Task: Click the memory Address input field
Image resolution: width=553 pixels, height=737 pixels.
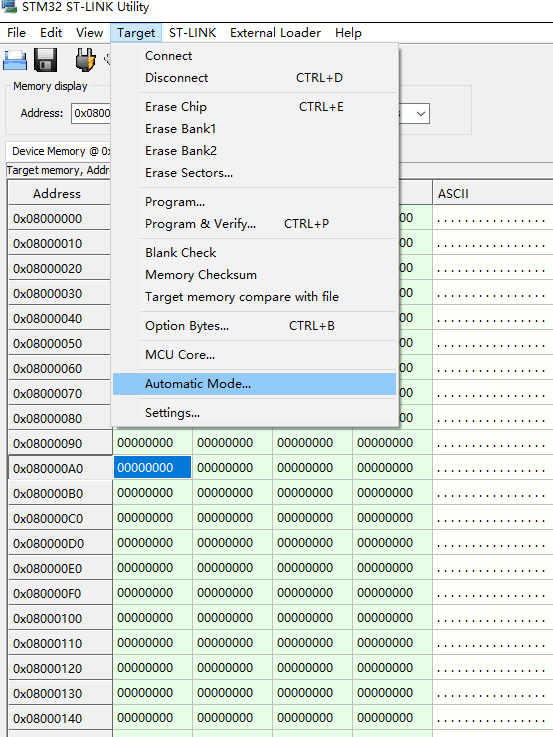Action: [91, 113]
